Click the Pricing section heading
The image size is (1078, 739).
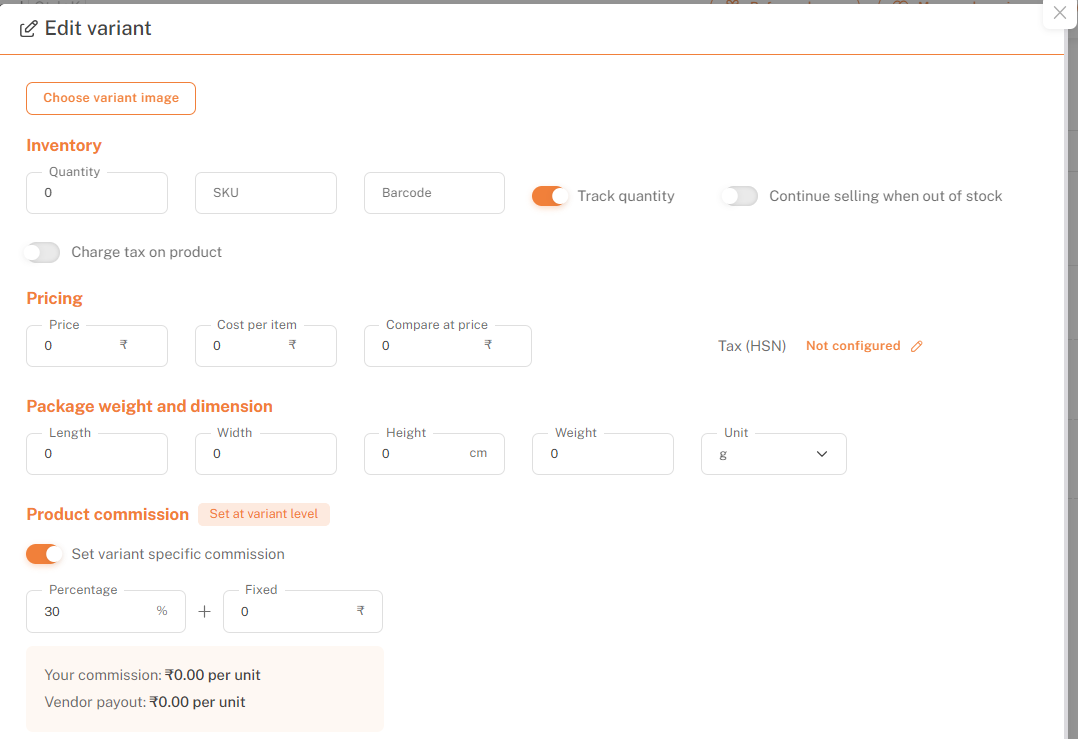tap(54, 298)
